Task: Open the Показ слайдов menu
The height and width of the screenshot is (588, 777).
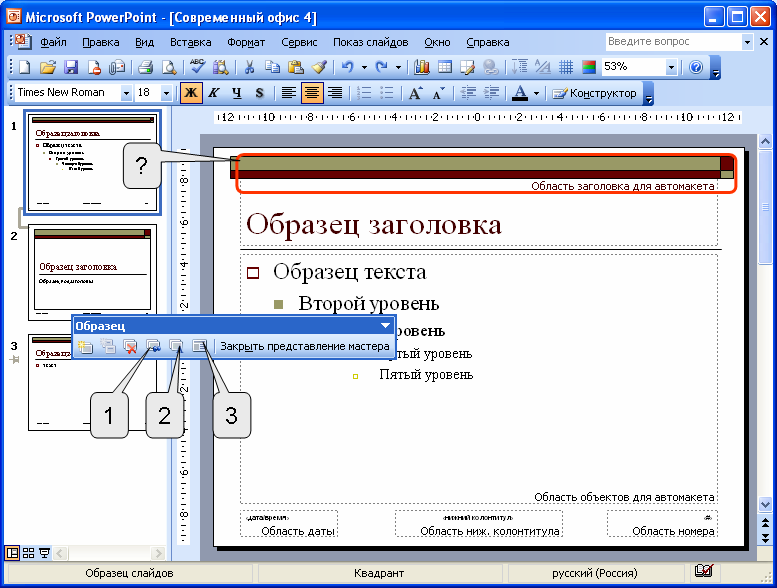Action: coord(371,42)
